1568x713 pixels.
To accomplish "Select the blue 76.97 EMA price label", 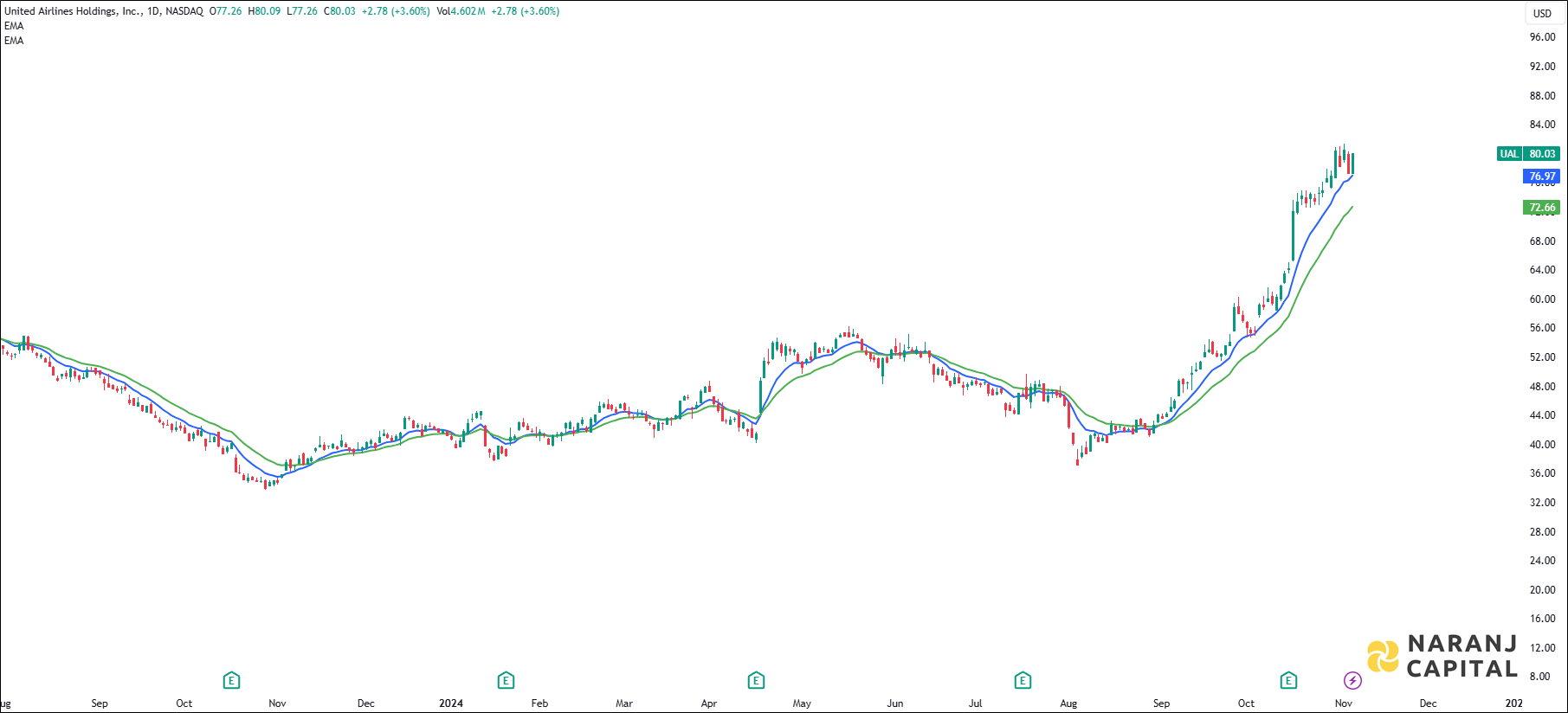I will click(x=1541, y=176).
